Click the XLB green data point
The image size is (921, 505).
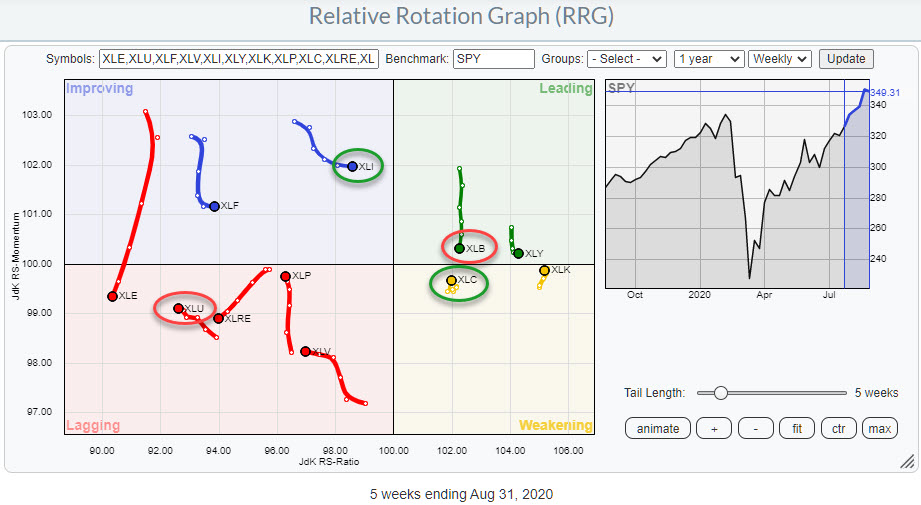[459, 248]
